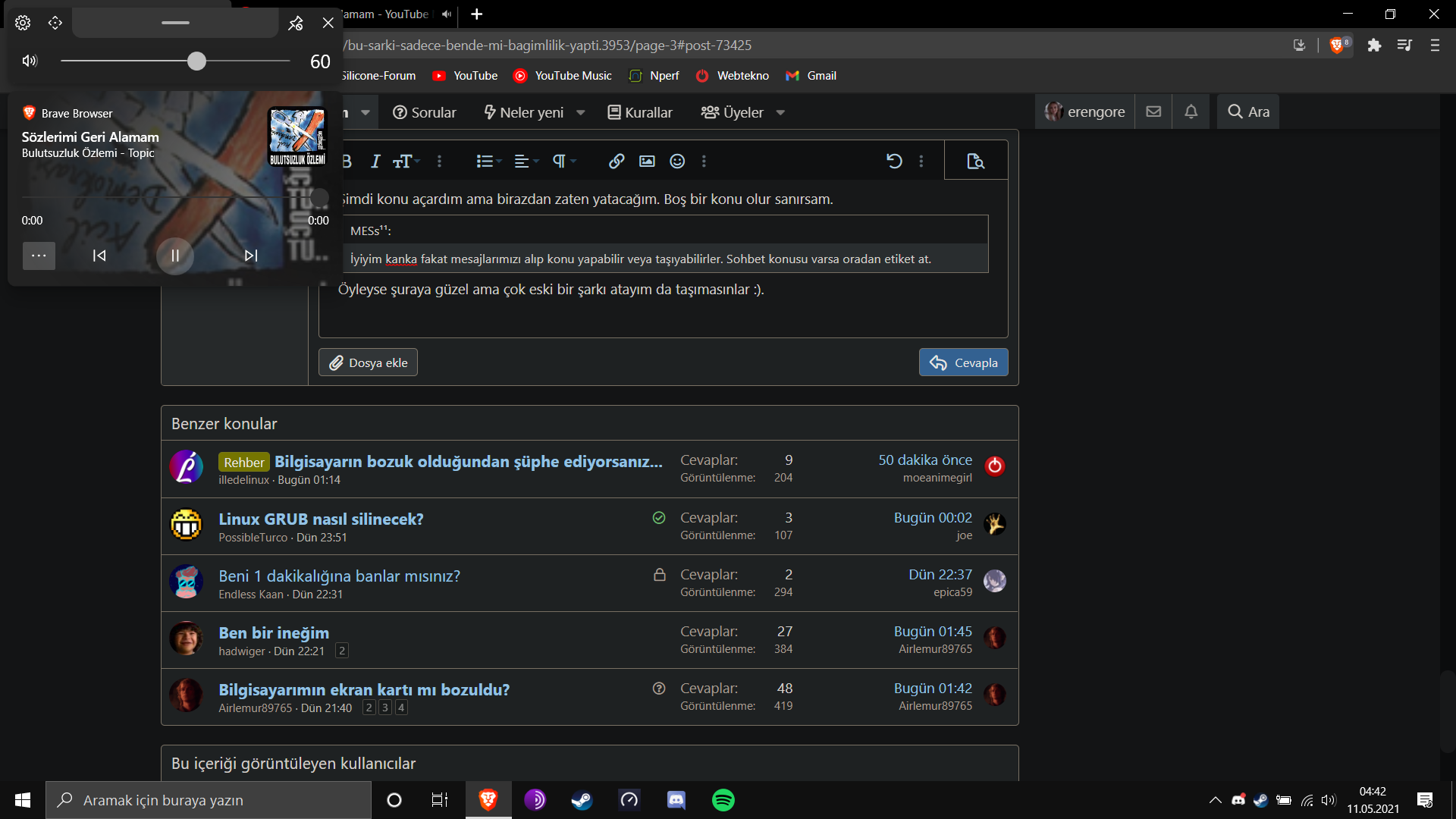Screen dimensions: 1456x819
Task: Click the Dosya ekle attach button
Action: coord(368,362)
